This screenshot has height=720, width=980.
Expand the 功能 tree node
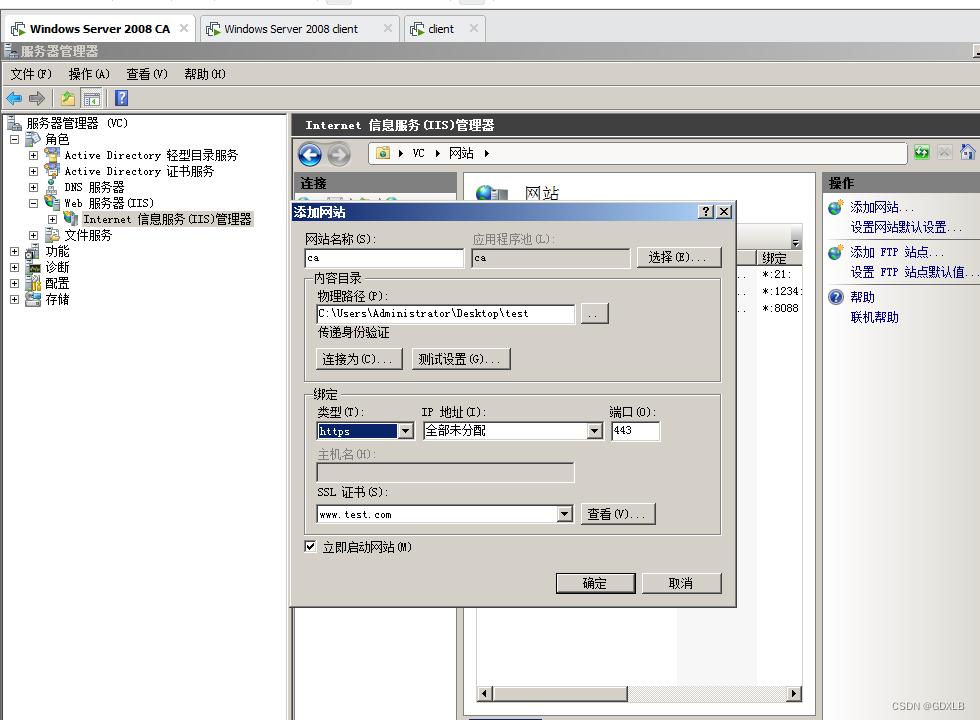(14, 251)
